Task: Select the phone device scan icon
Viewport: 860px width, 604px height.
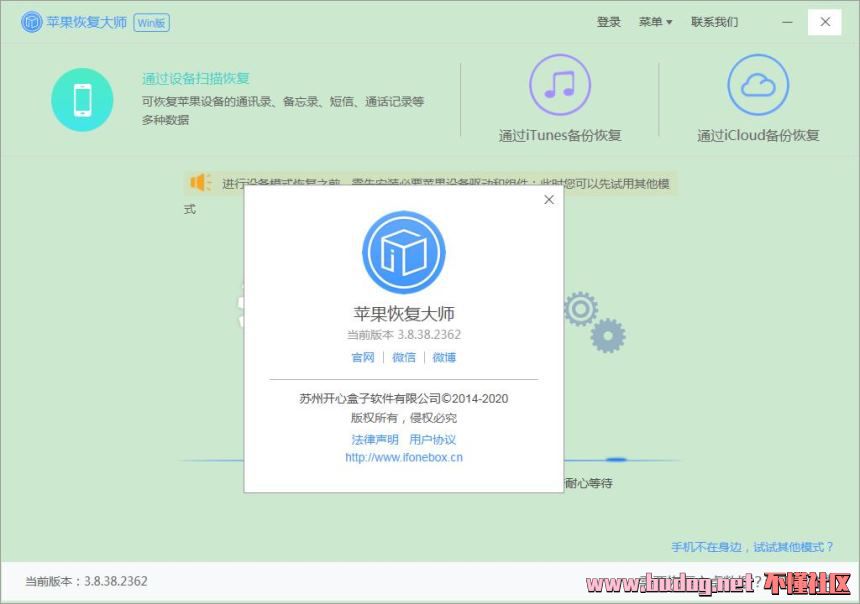Action: click(x=82, y=100)
